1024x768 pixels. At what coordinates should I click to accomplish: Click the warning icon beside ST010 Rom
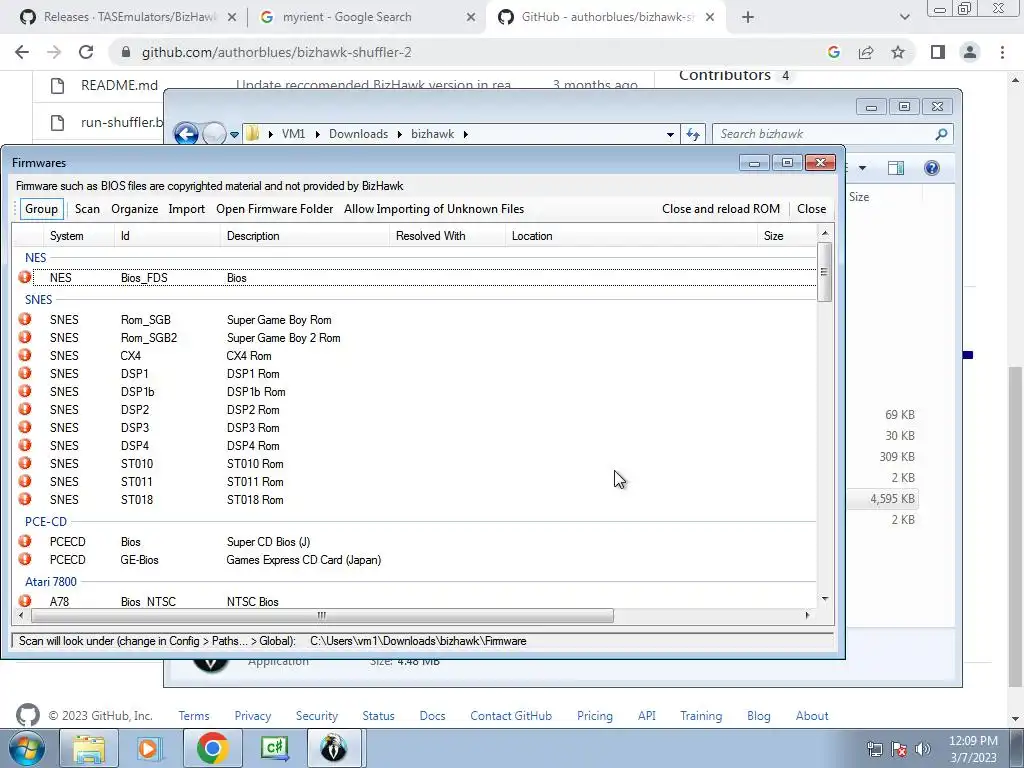pyautogui.click(x=25, y=463)
